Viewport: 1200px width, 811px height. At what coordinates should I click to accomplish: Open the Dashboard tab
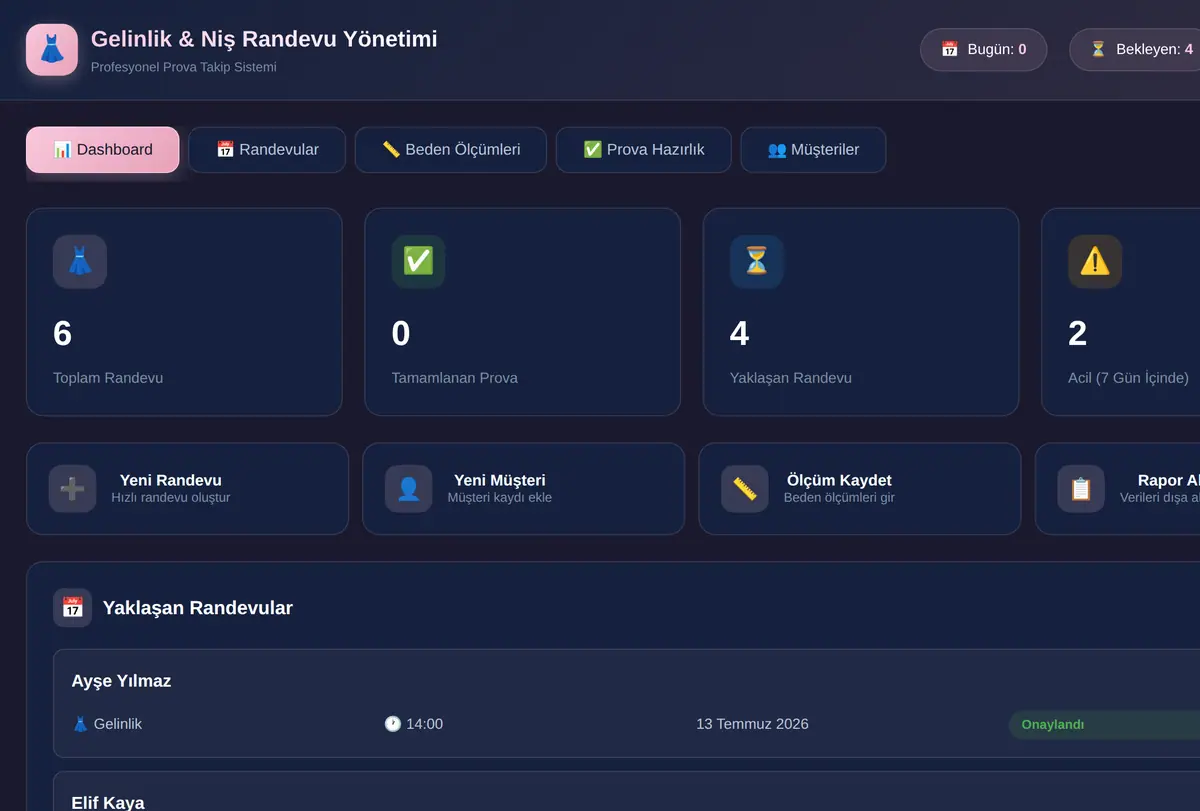click(103, 150)
